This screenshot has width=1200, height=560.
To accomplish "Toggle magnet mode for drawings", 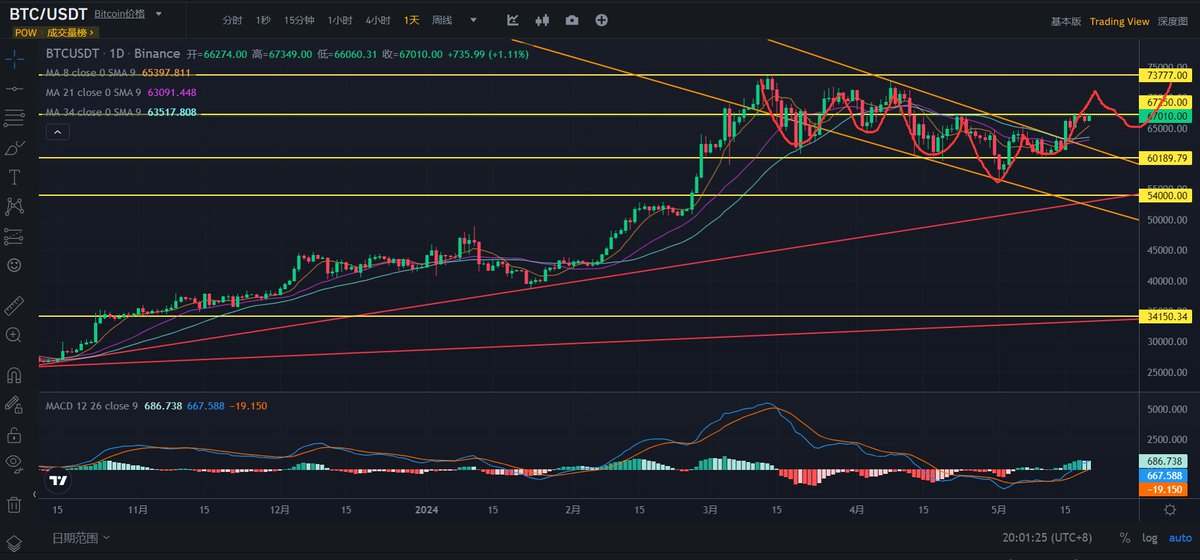I will [x=14, y=376].
